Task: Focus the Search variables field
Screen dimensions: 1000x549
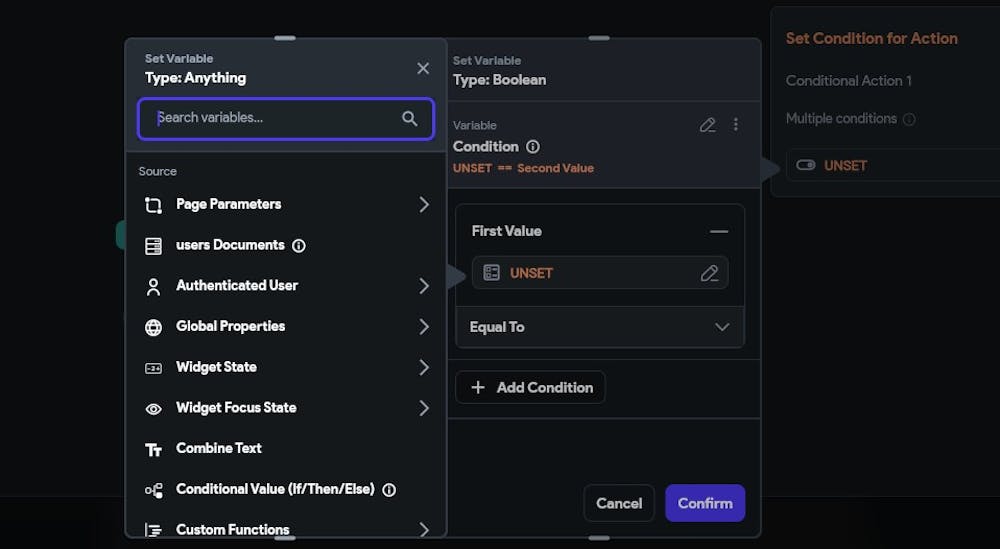Action: [x=286, y=119]
